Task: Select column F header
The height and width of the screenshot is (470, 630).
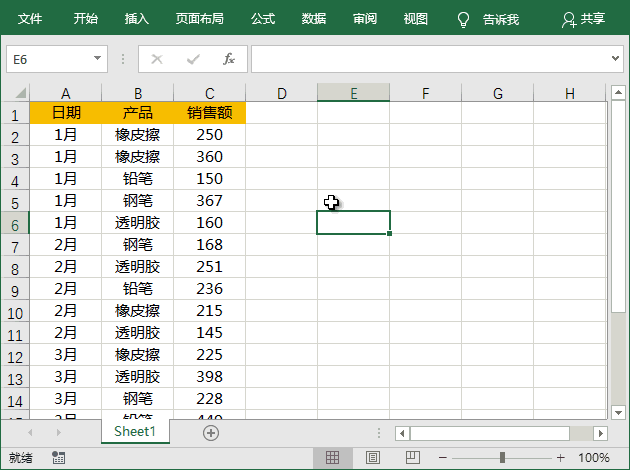Action: coord(425,93)
